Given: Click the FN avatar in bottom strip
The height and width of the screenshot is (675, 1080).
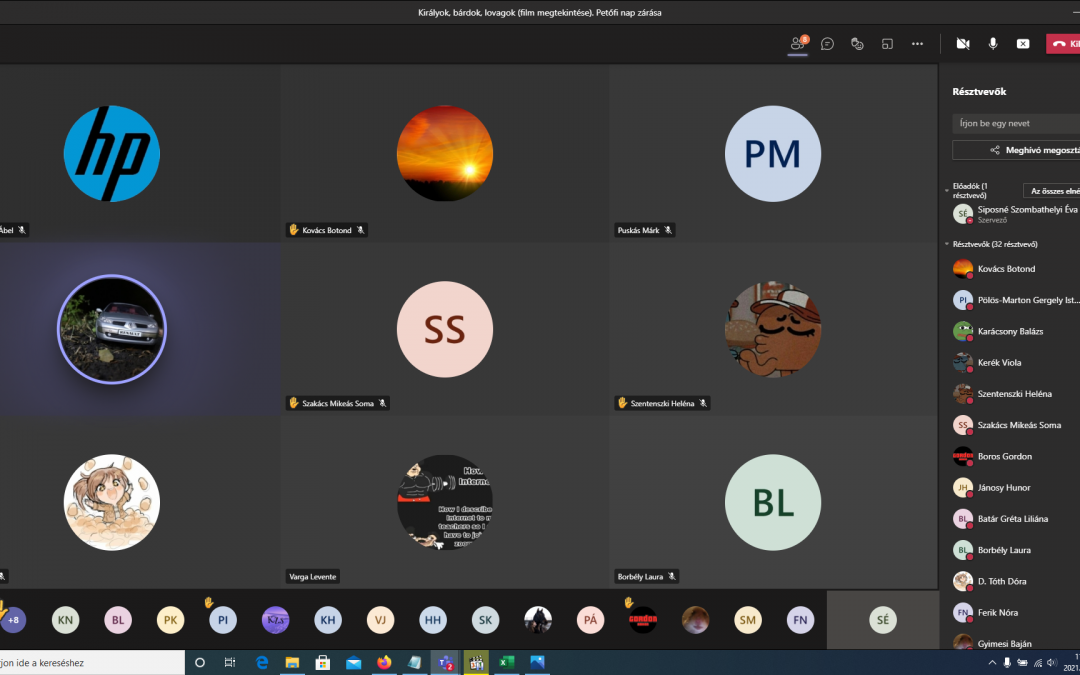Looking at the screenshot, I should pos(800,620).
